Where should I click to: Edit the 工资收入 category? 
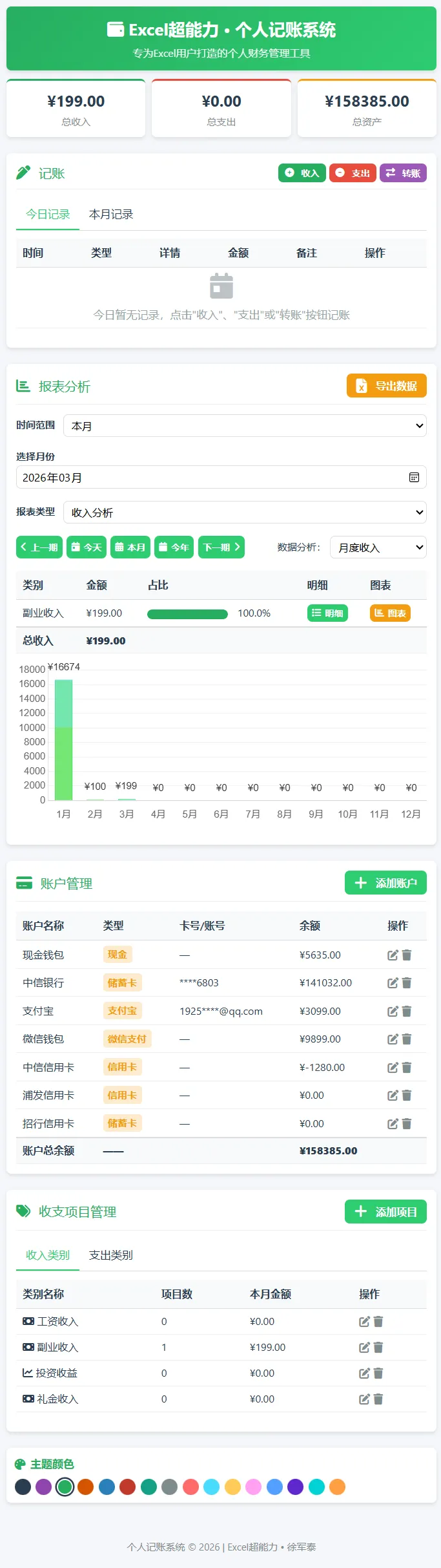click(364, 1322)
